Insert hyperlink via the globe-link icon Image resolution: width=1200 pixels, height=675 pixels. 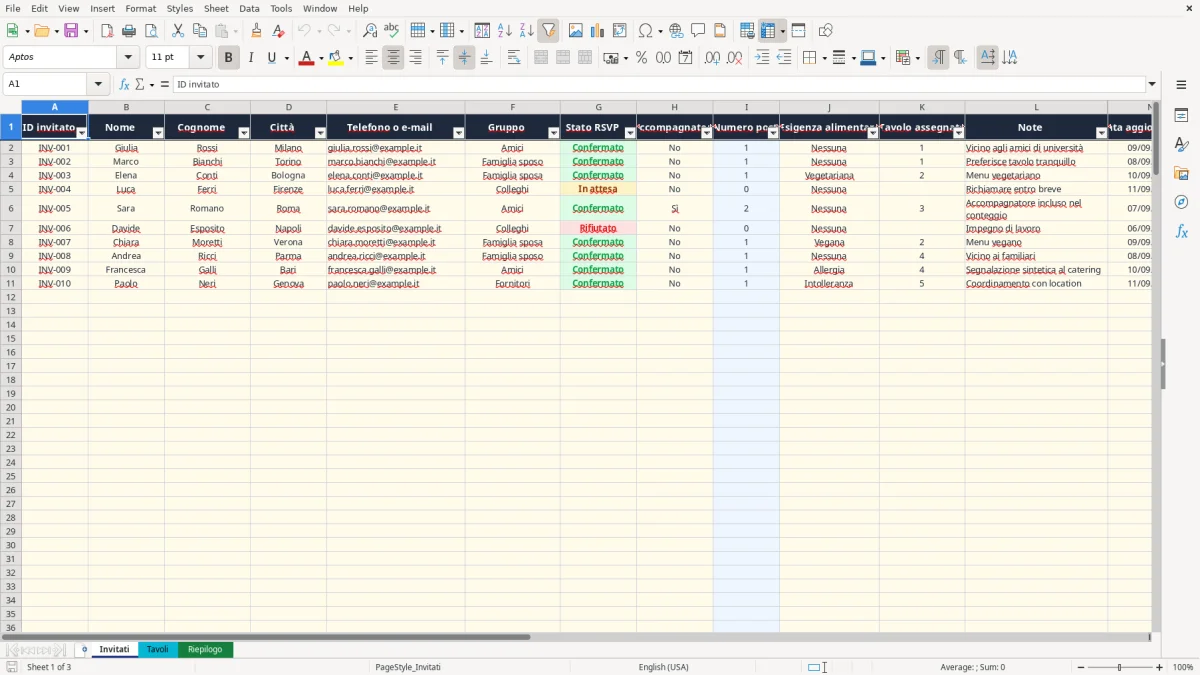tap(676, 31)
